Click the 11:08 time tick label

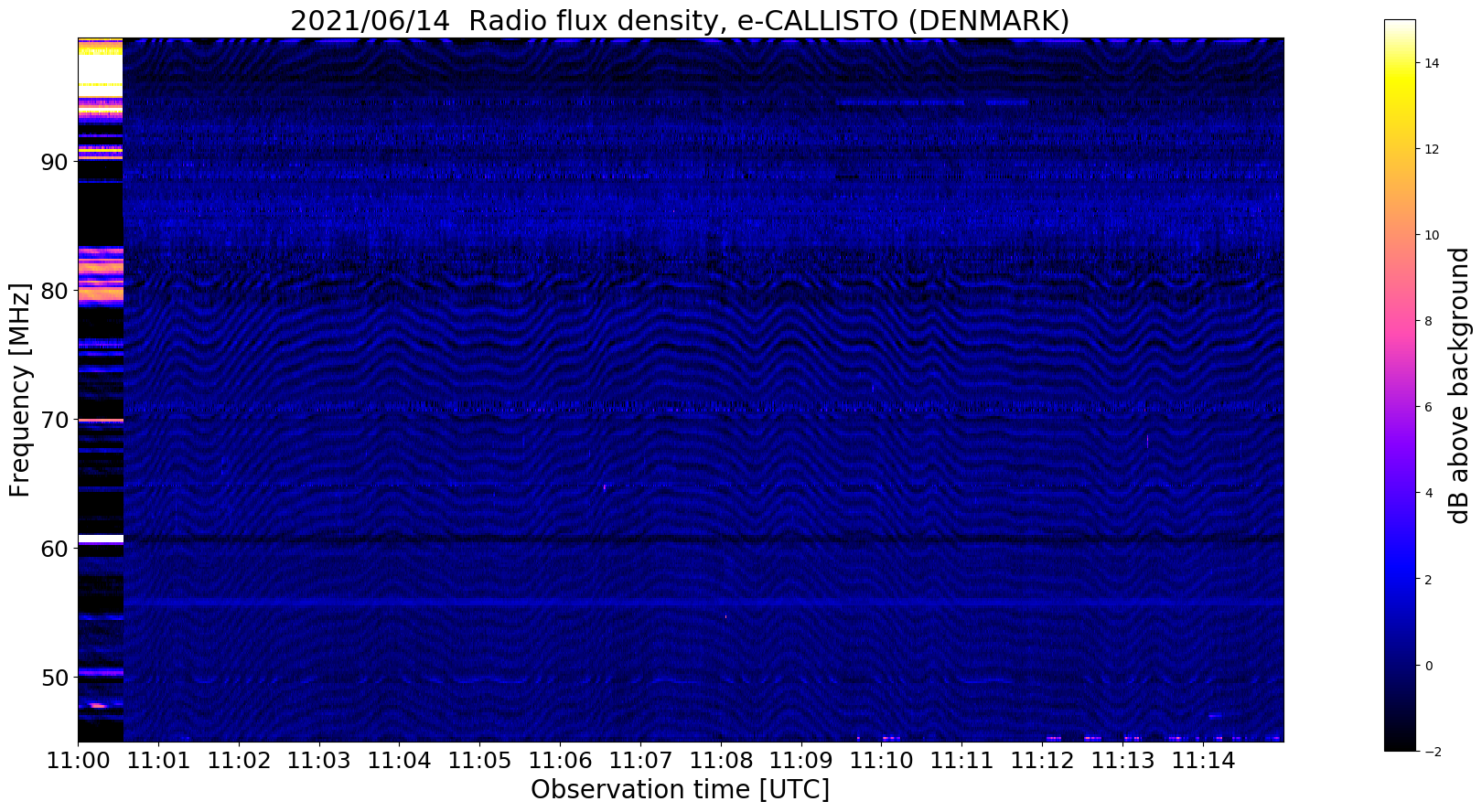point(721,761)
